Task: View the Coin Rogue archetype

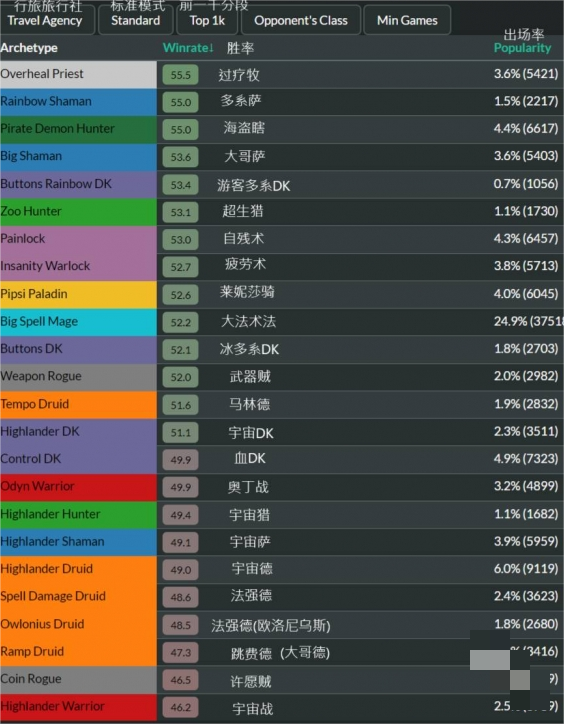Action: click(x=79, y=679)
